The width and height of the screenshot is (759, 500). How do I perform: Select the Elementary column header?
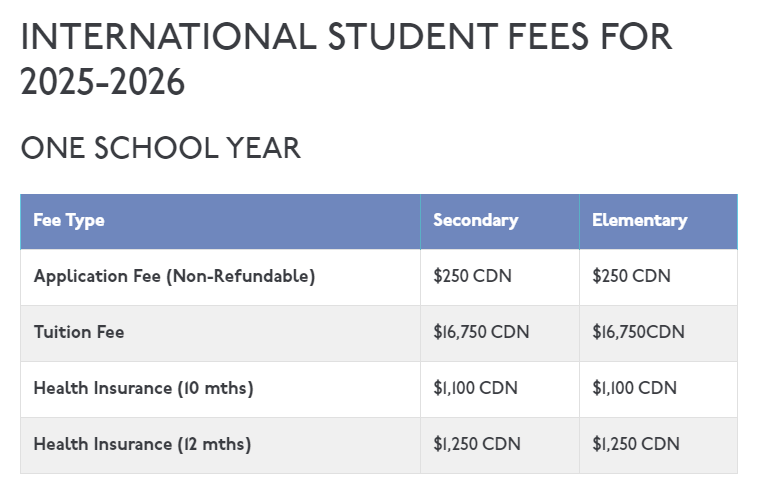tap(639, 221)
